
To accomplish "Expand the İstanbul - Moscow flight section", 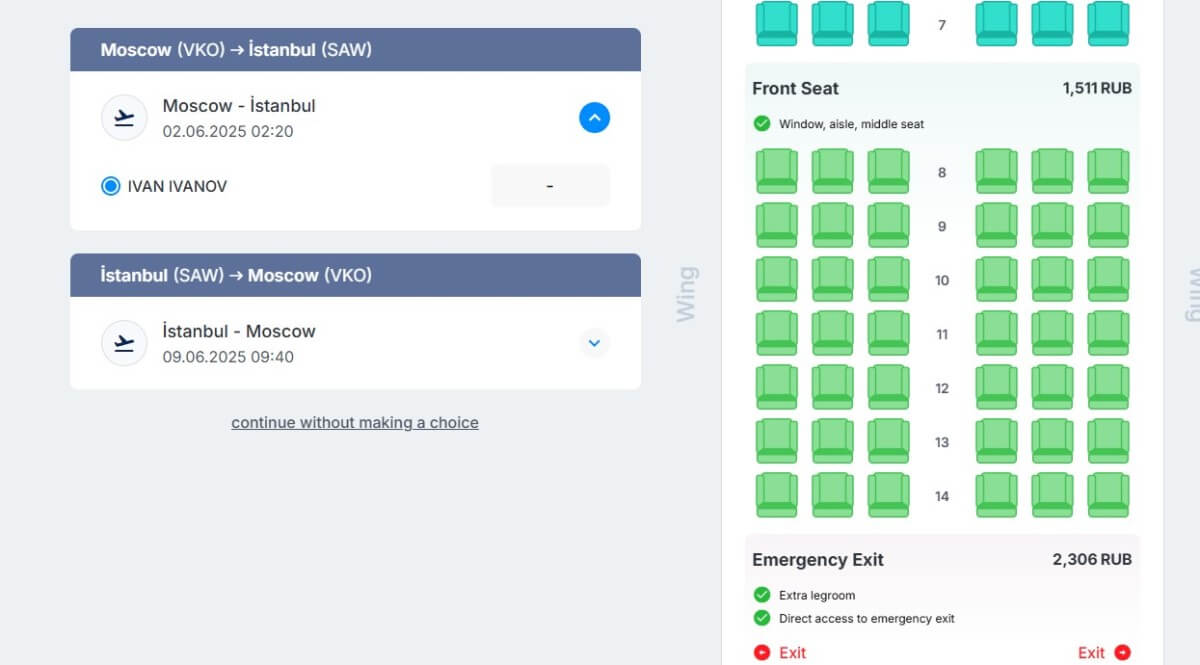I will click(594, 343).
